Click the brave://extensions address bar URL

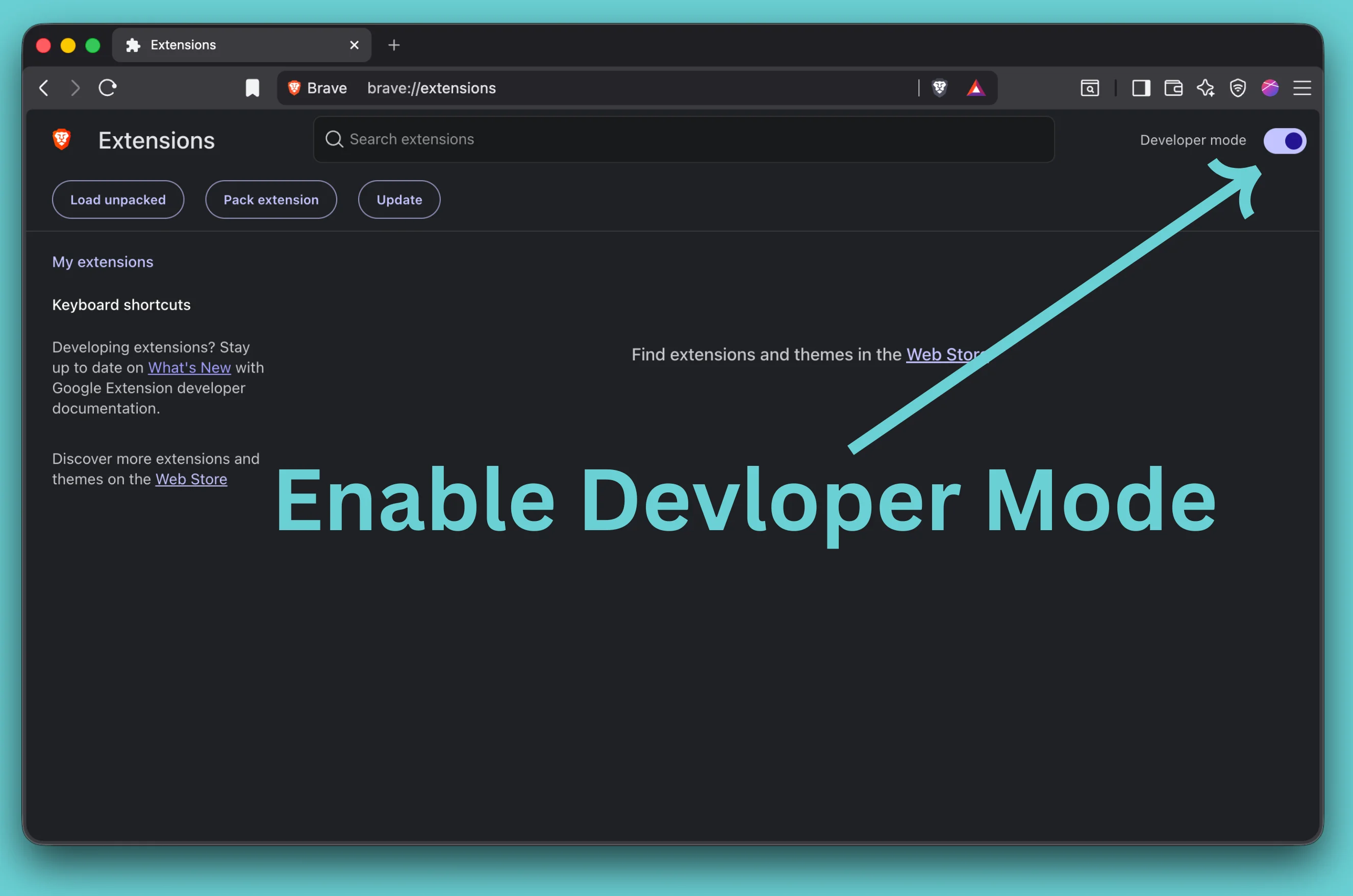tap(432, 88)
